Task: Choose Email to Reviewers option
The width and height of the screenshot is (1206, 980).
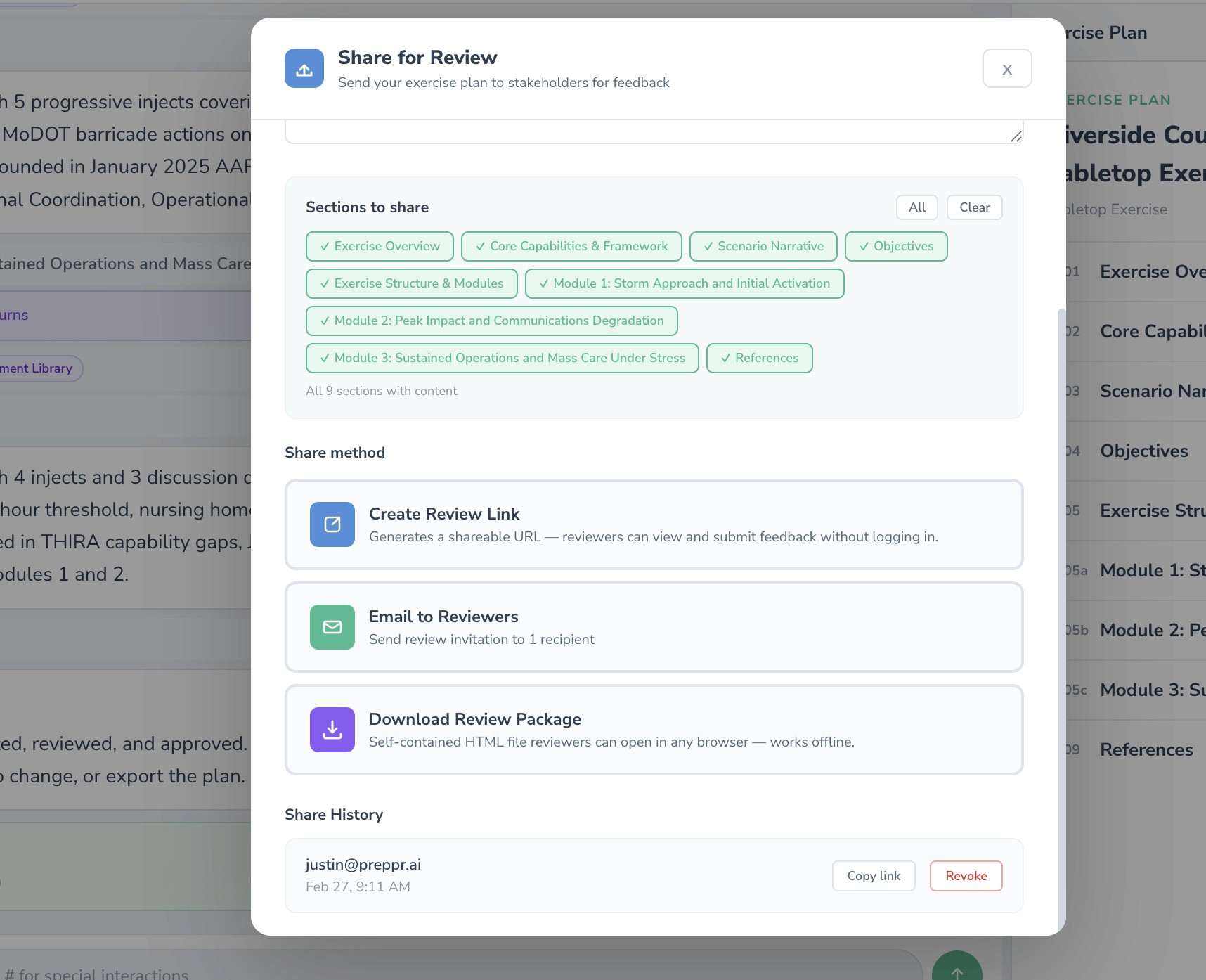Action: tap(654, 627)
